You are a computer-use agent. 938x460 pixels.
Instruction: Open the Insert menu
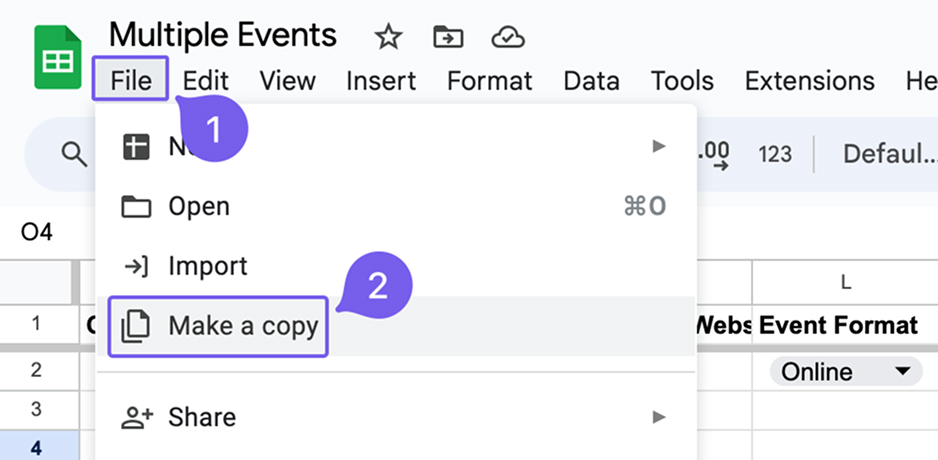381,81
